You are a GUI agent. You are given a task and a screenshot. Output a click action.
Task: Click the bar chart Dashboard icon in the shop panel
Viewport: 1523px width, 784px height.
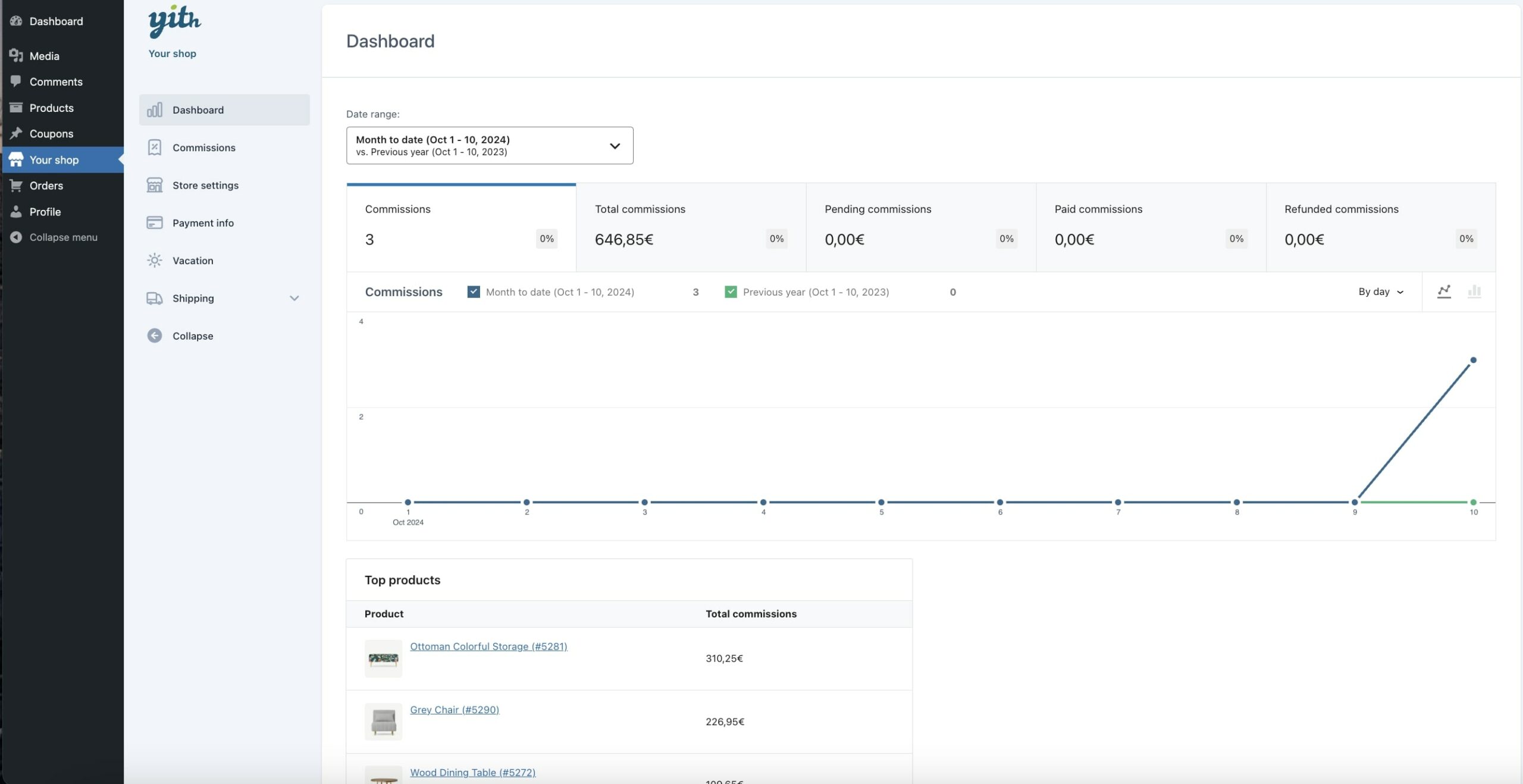tap(155, 109)
